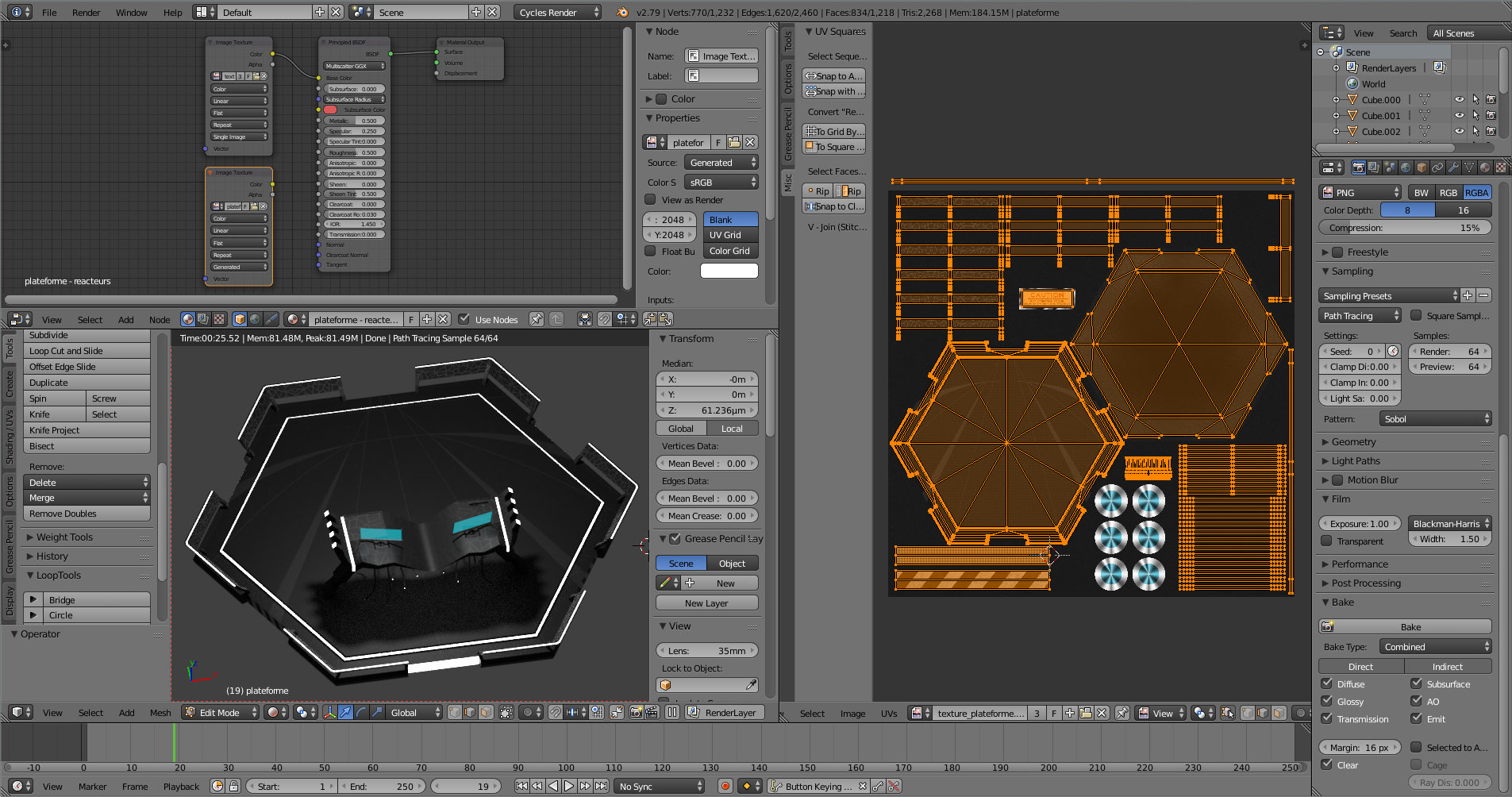Click the Bake button
This screenshot has width=1512, height=797.
pos(1410,626)
